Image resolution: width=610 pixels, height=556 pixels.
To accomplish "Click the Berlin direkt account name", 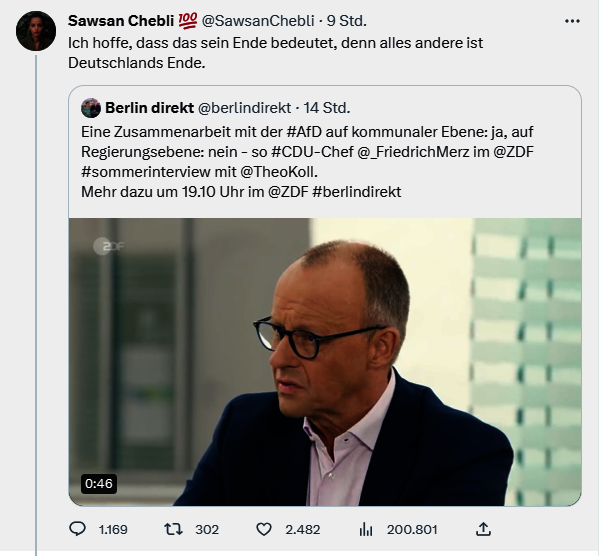I will click(150, 108).
